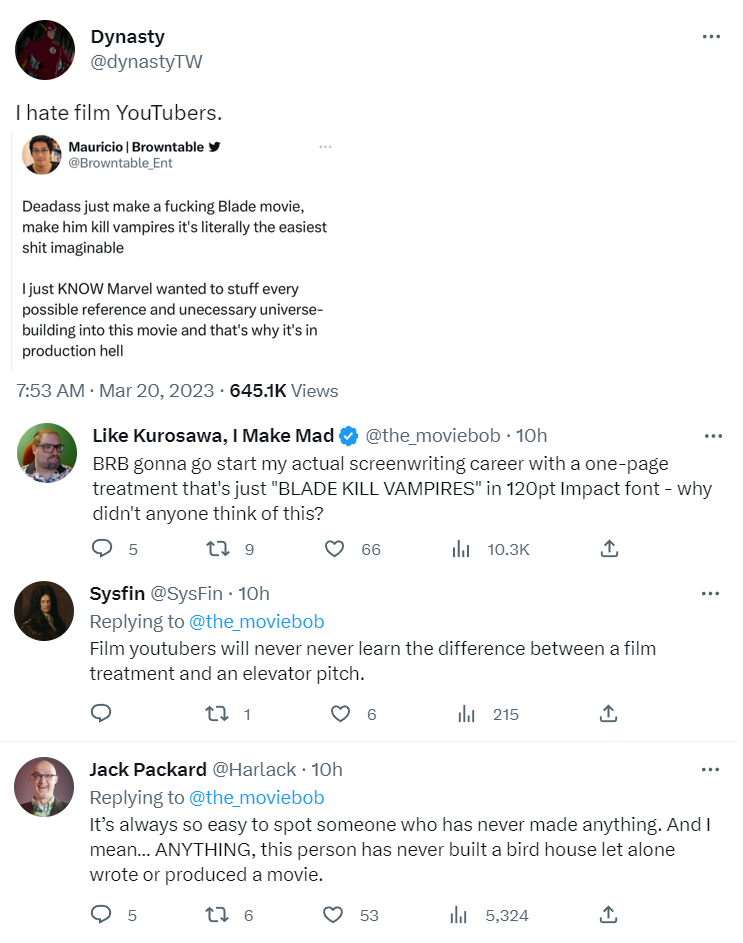This screenshot has width=743, height=943.
Task: Reply to the_moviebob's tweet via comment icon
Action: point(102,549)
